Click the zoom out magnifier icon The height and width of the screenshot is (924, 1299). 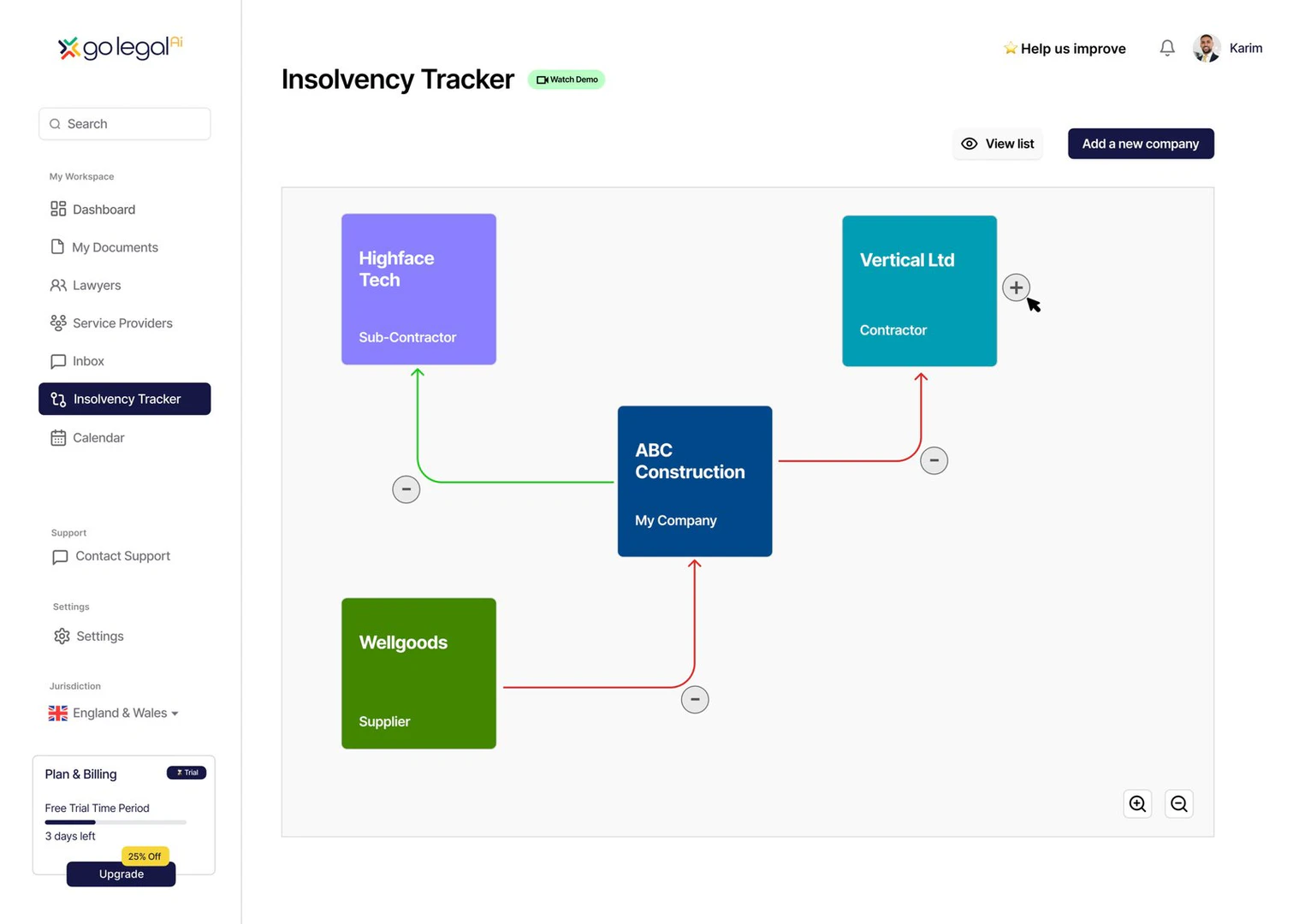[1178, 804]
